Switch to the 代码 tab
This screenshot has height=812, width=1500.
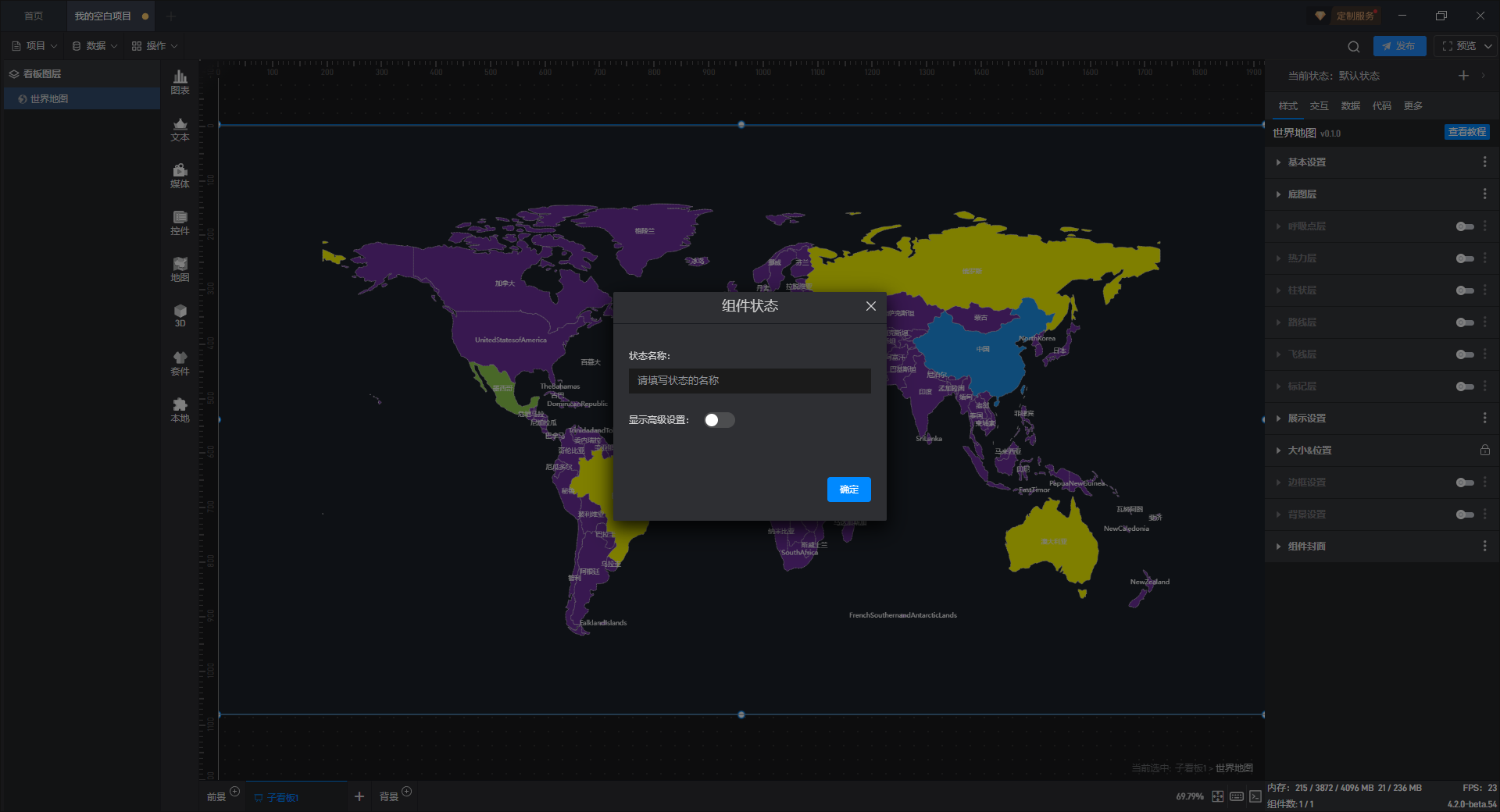point(1381,105)
